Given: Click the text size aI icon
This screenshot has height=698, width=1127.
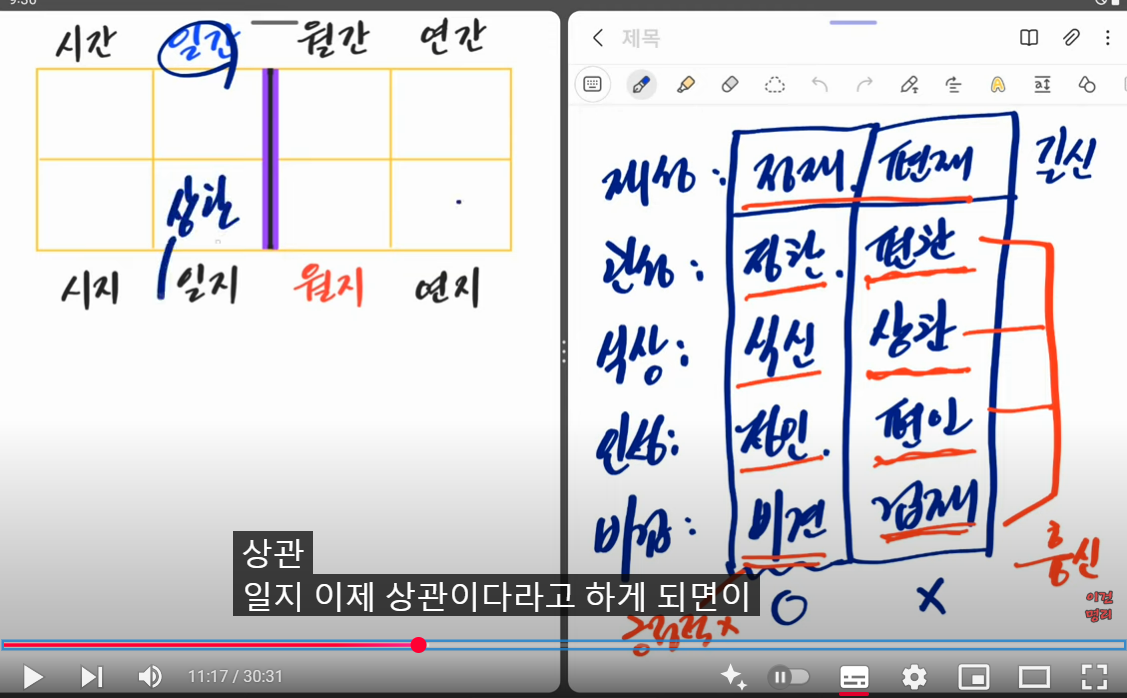Looking at the screenshot, I should [x=1042, y=85].
